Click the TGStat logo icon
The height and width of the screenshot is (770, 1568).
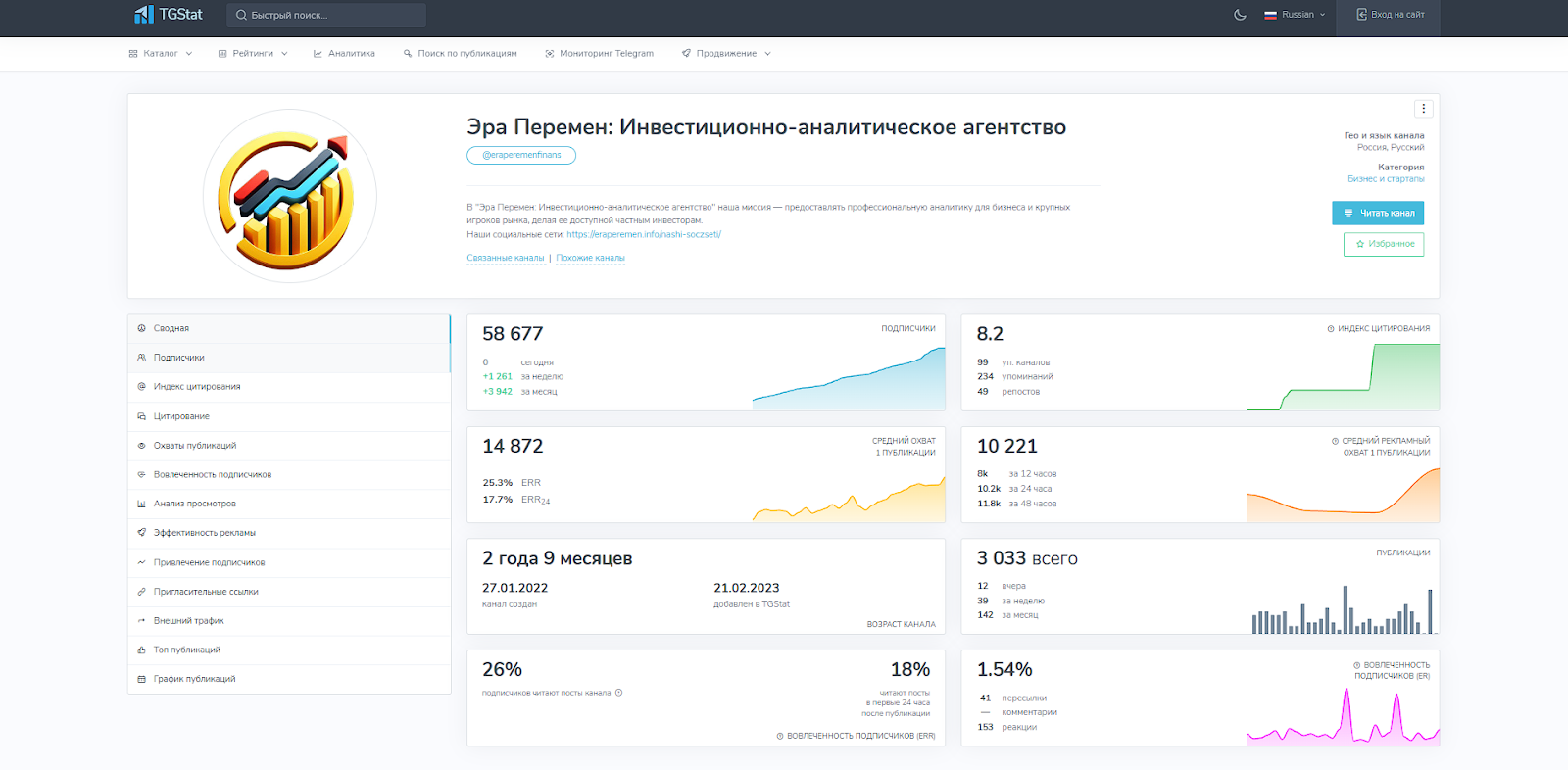point(144,14)
